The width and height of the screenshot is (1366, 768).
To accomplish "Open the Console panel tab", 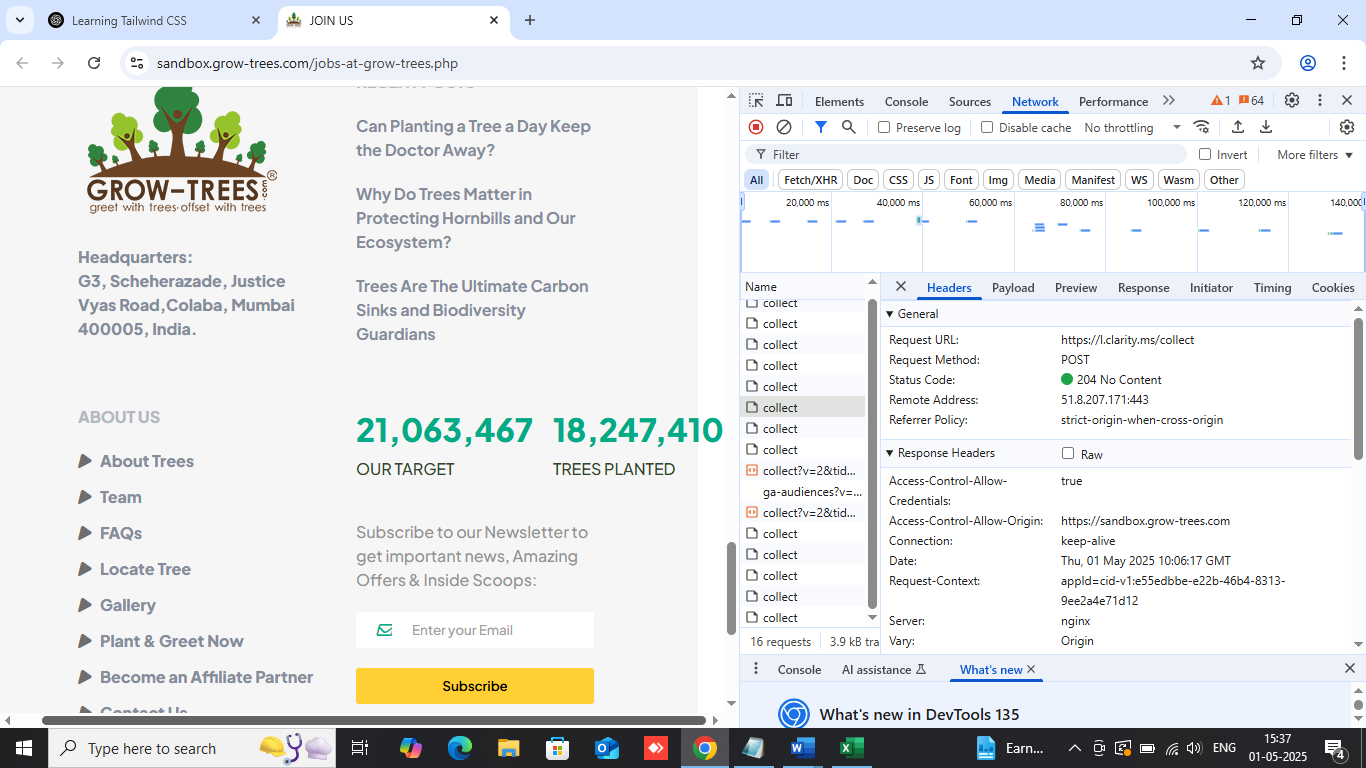I will [x=906, y=101].
